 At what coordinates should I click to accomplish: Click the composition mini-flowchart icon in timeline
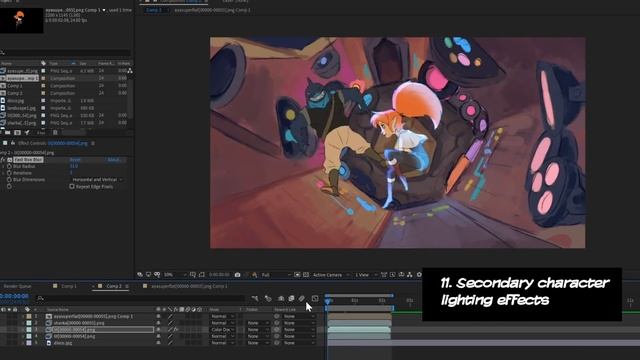tap(255, 299)
